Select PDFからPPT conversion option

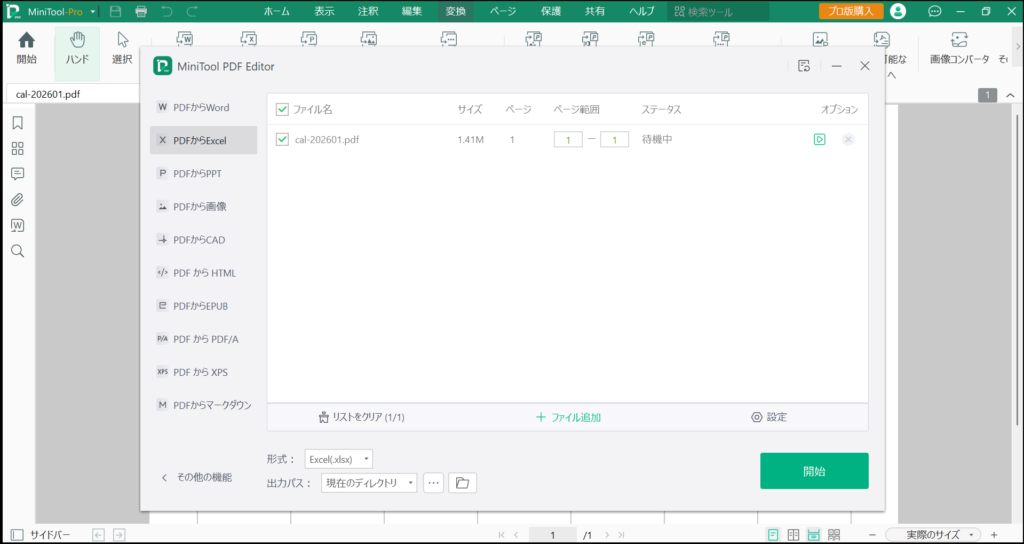tap(203, 173)
